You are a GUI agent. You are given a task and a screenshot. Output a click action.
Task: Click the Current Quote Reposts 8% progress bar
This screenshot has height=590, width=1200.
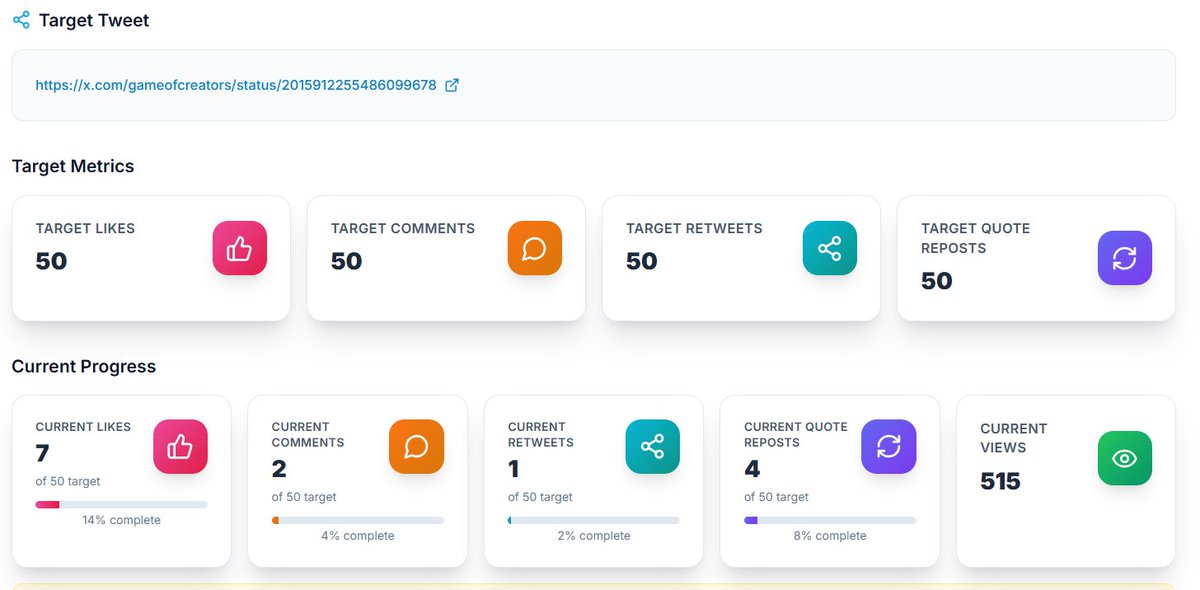[x=830, y=520]
